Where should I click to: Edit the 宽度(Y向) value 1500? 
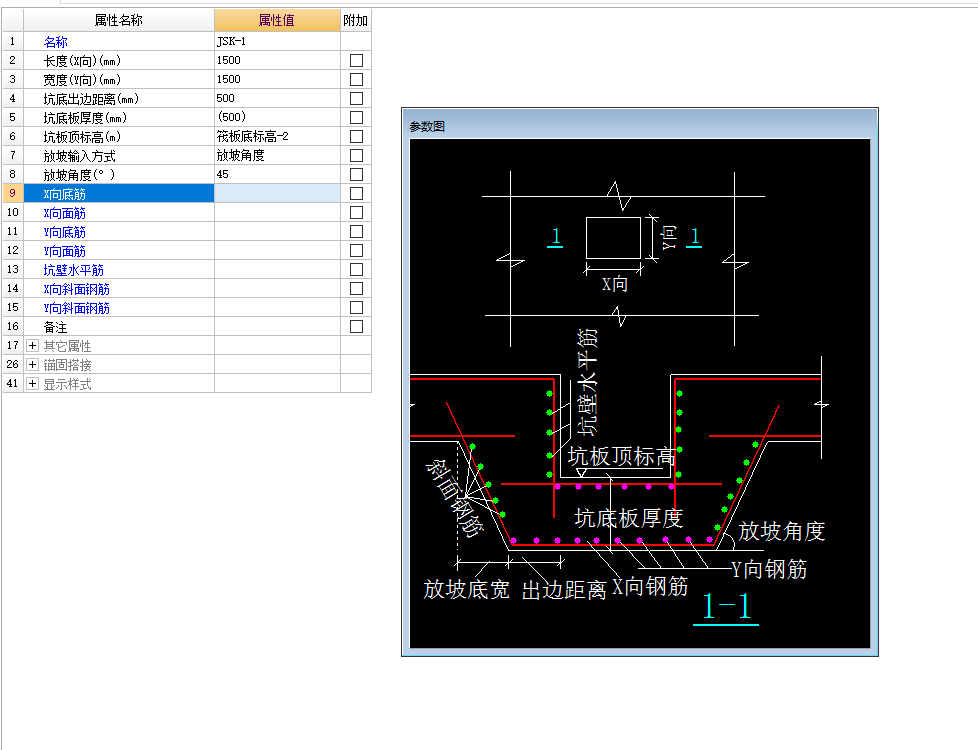277,79
